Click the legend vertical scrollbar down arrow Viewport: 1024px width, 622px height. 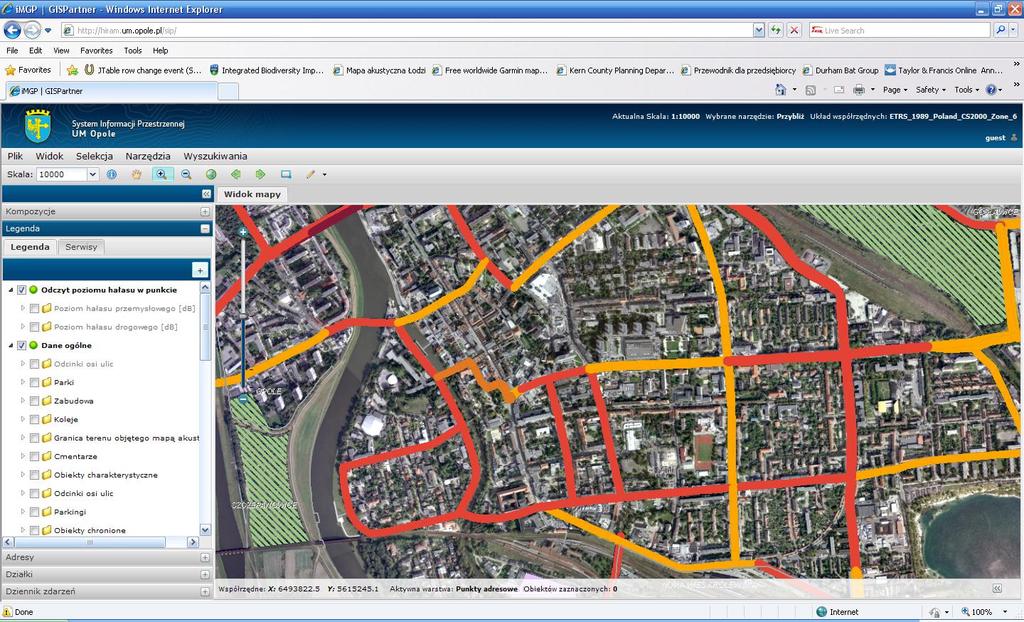pos(205,530)
